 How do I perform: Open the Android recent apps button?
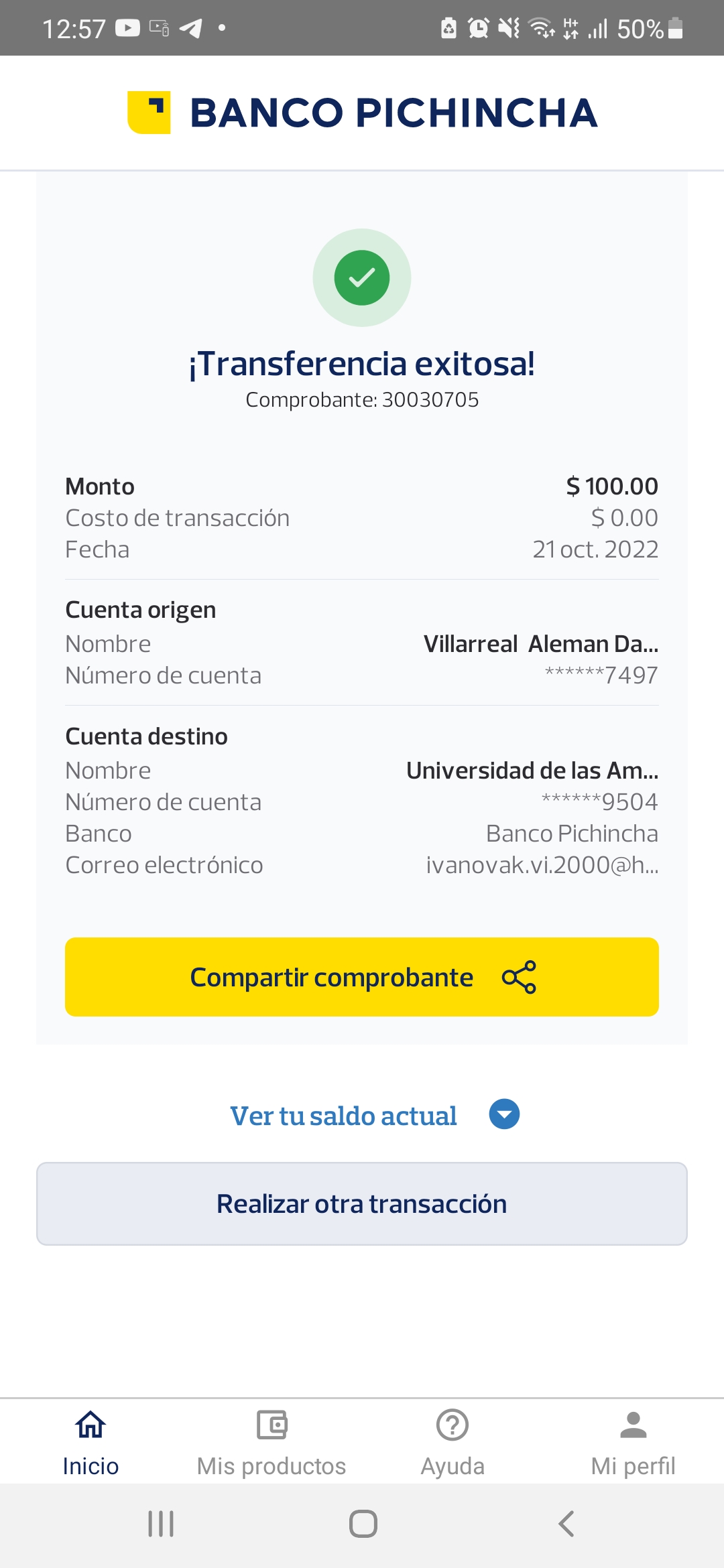(x=161, y=1524)
